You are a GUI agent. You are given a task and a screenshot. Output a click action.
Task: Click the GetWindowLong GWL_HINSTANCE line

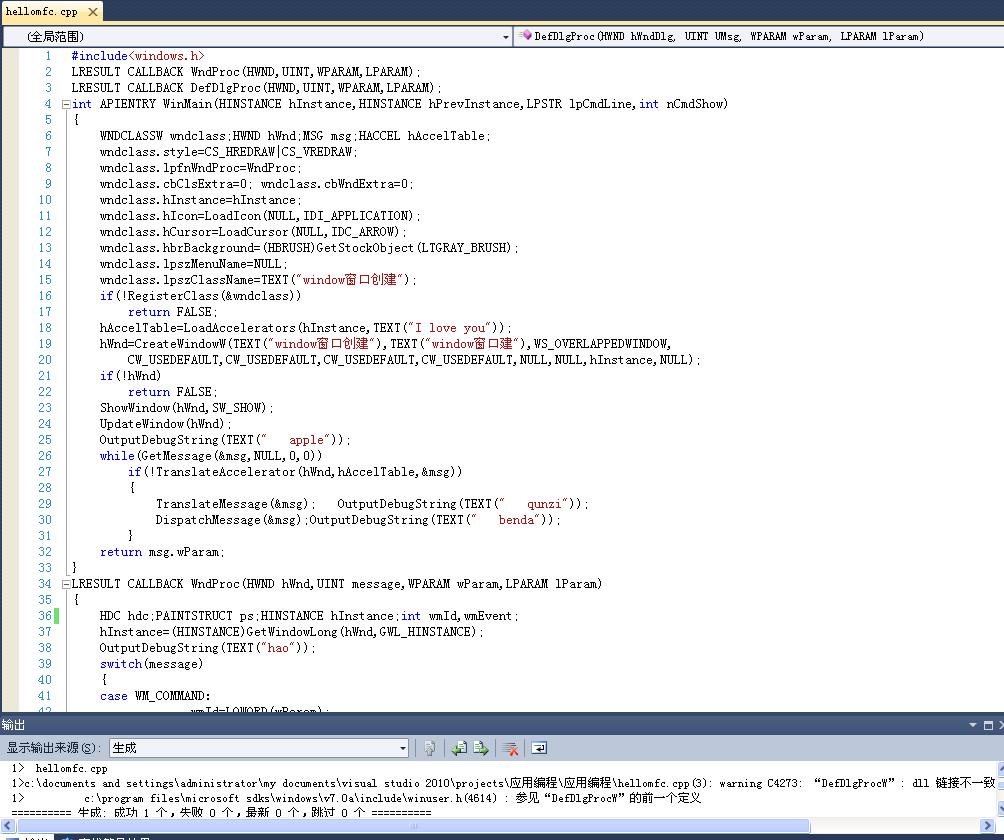[x=291, y=632]
